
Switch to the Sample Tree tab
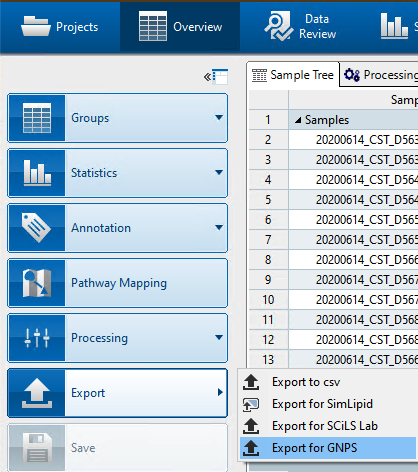293,75
